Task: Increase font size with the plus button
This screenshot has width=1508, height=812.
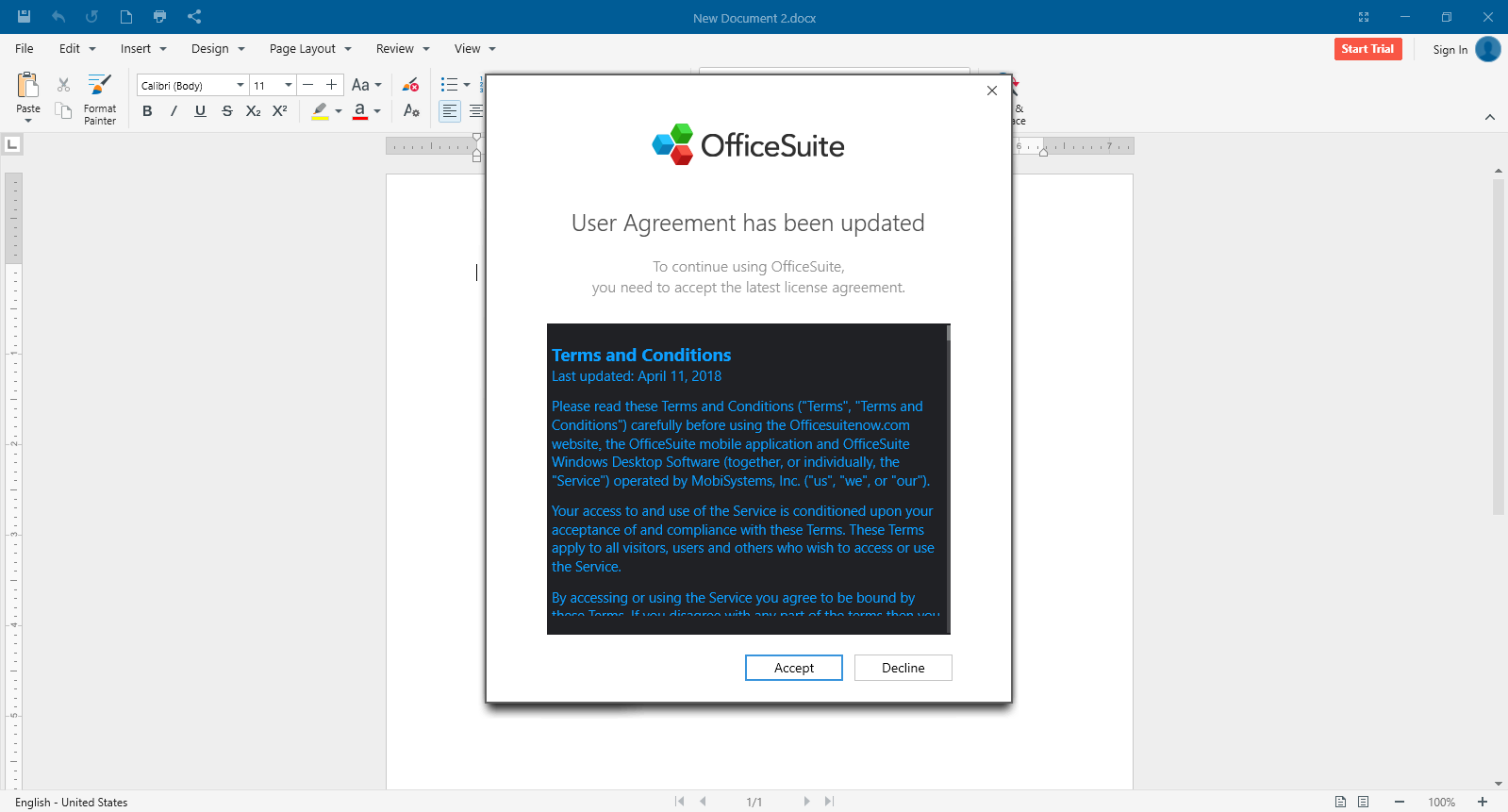Action: [x=331, y=85]
